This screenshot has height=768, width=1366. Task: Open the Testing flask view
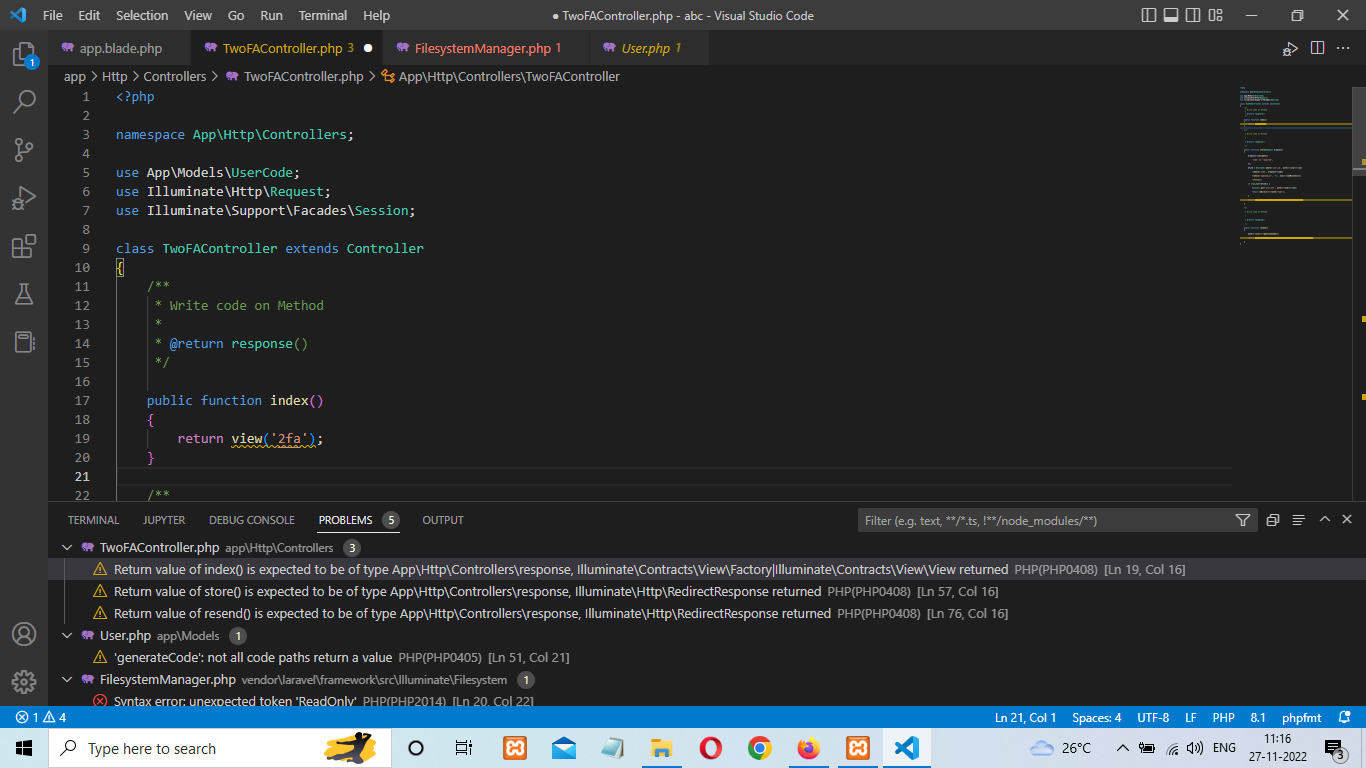(24, 294)
